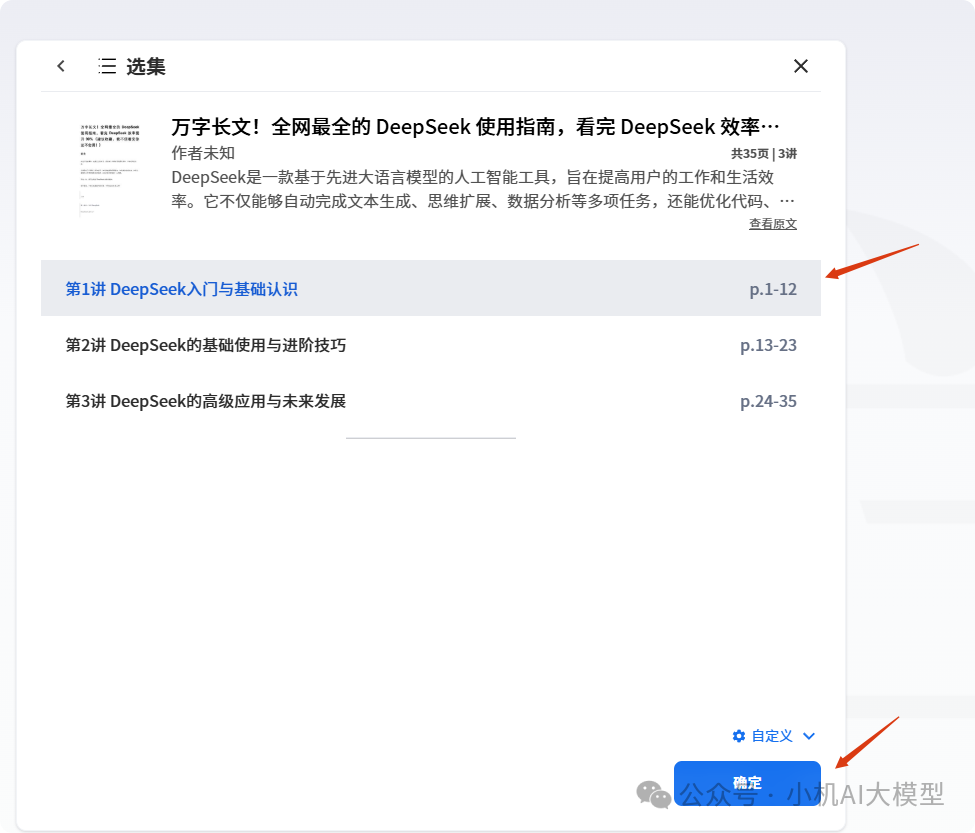The image size is (975, 833).
Task: Click the 自定义 label
Action: click(x=772, y=736)
